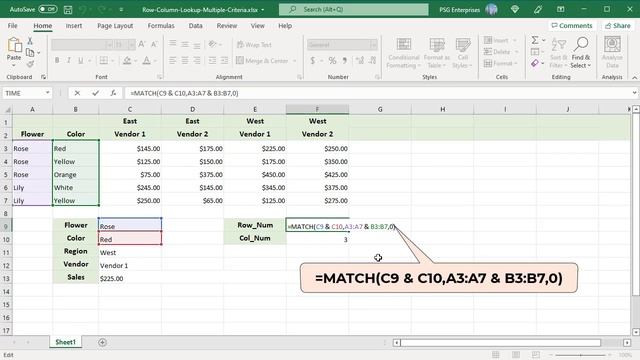Select the Sheet1 tab

pyautogui.click(x=66, y=342)
